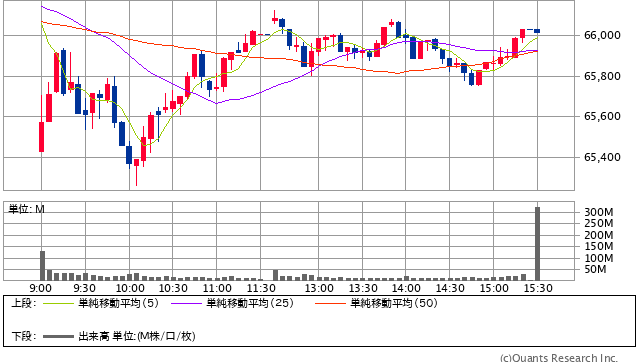Click the 15:30 time axis label
This screenshot has width=638, height=362.
pyautogui.click(x=538, y=288)
